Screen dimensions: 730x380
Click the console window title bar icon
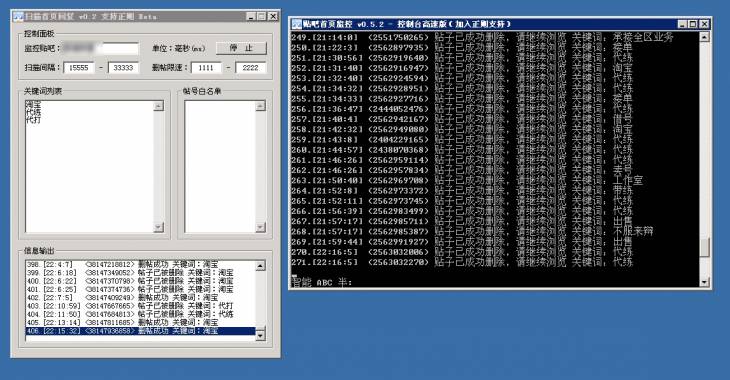[x=297, y=24]
